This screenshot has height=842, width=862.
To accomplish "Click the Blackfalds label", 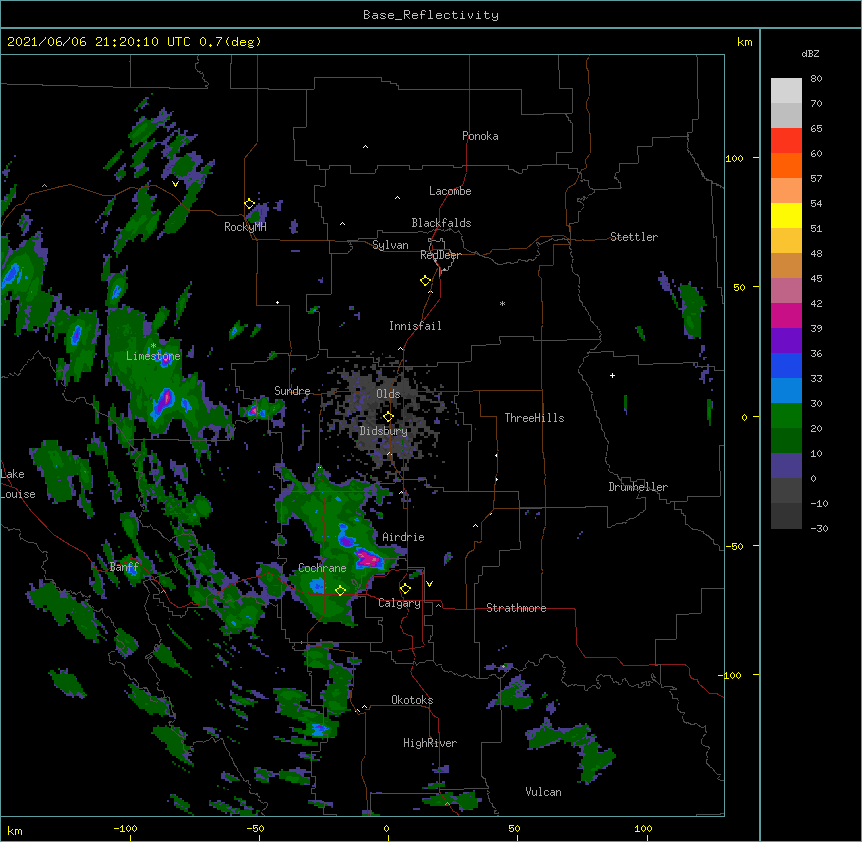I will [441, 223].
